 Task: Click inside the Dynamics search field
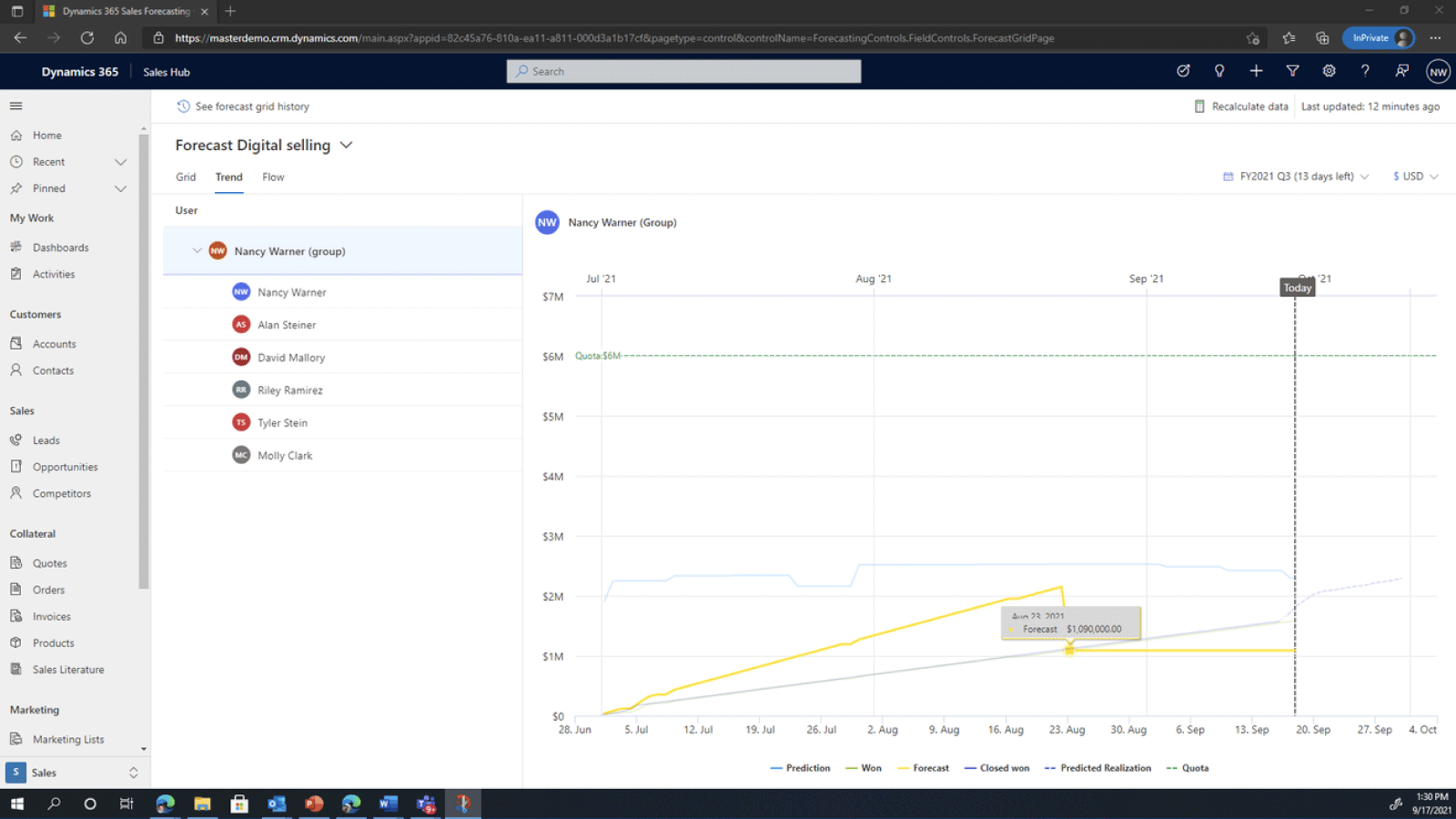tap(683, 71)
